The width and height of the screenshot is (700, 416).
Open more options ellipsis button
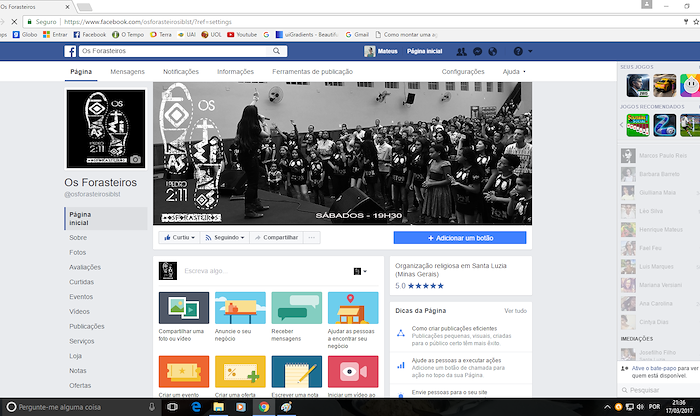pyautogui.click(x=312, y=237)
